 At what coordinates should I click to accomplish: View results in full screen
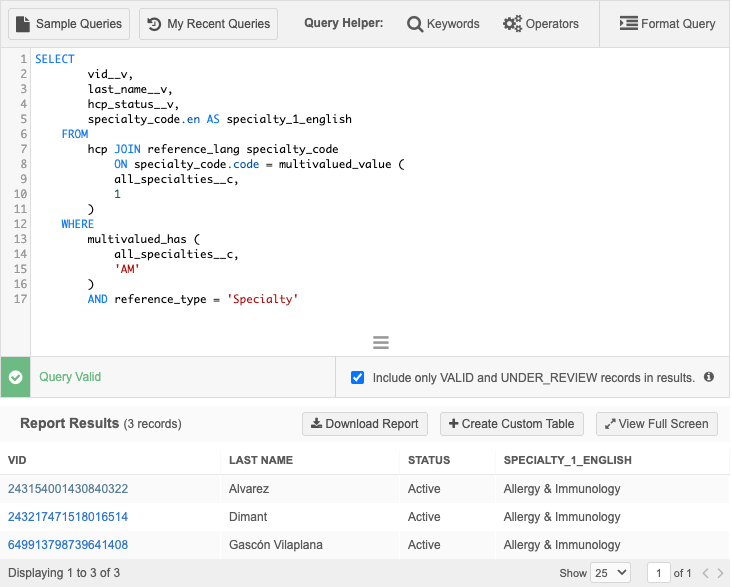tap(656, 424)
